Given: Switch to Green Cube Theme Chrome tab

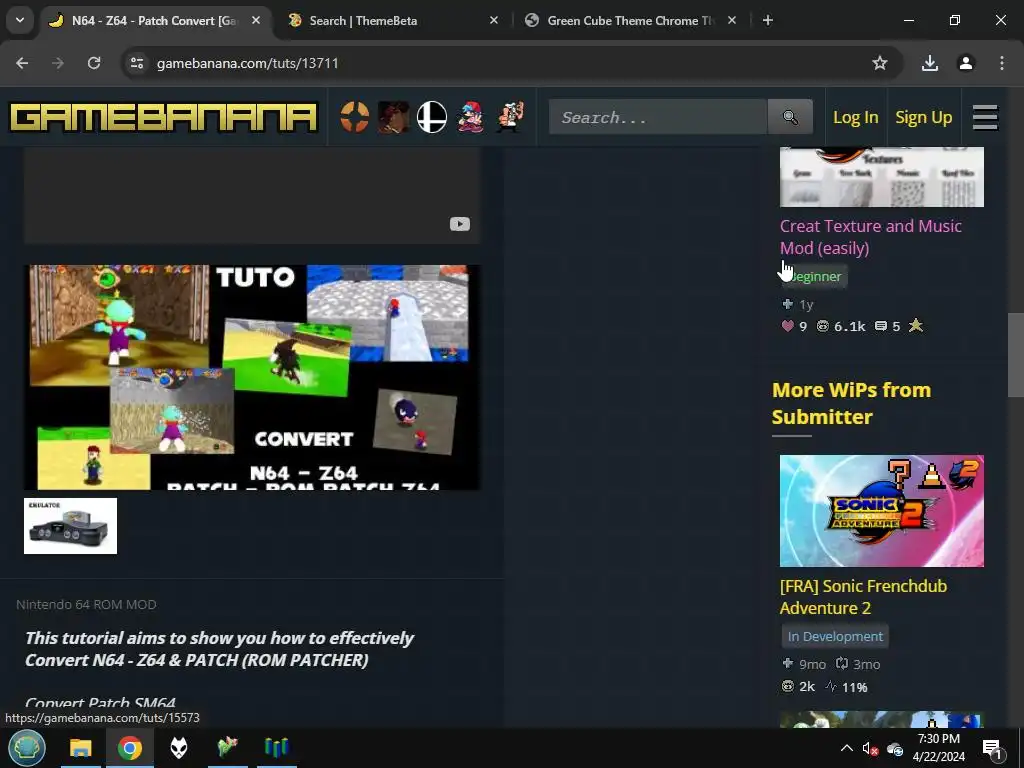Looking at the screenshot, I should click(x=631, y=21).
